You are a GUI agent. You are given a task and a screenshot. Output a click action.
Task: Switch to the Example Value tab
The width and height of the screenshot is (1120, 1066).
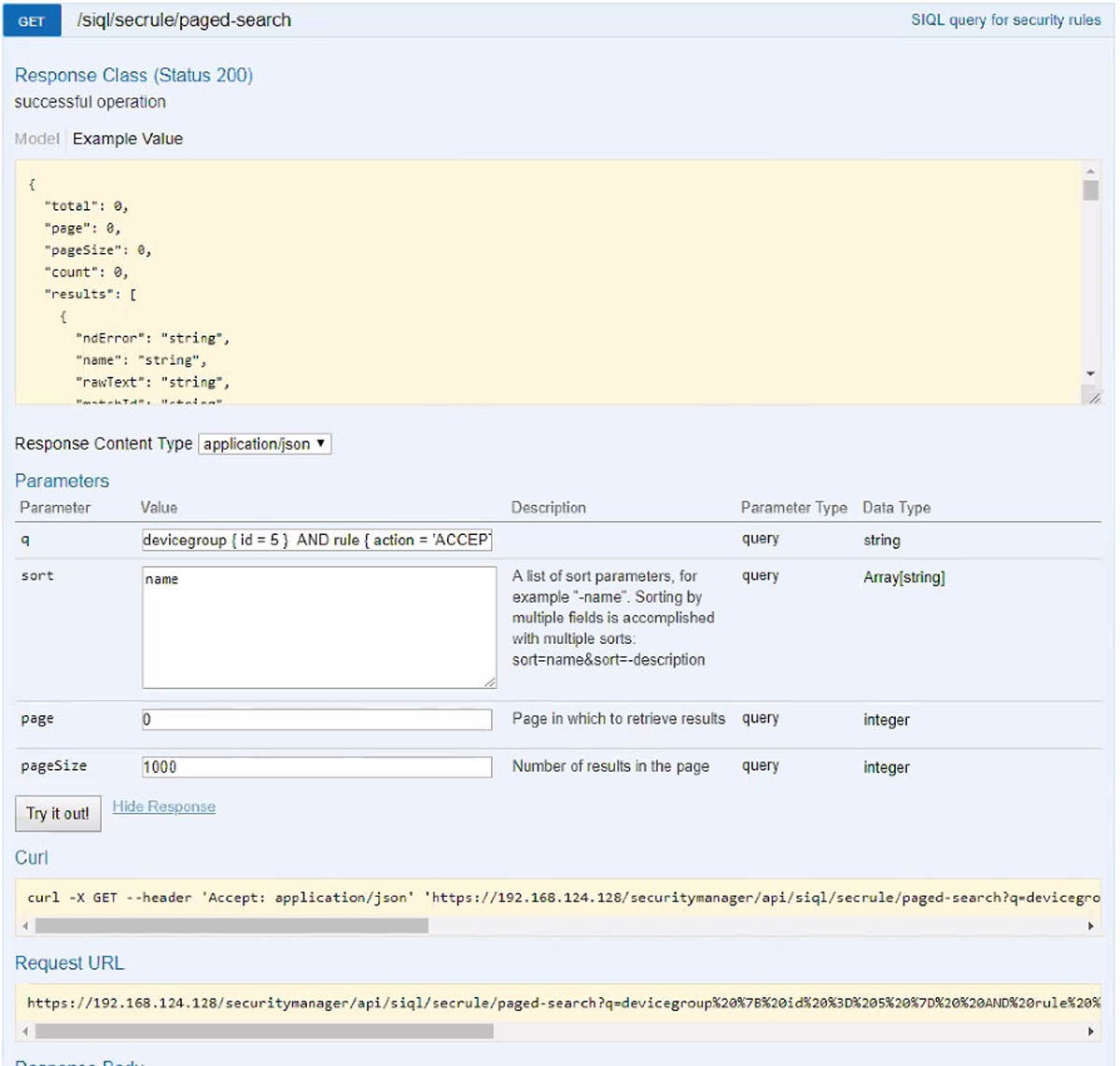coord(128,138)
